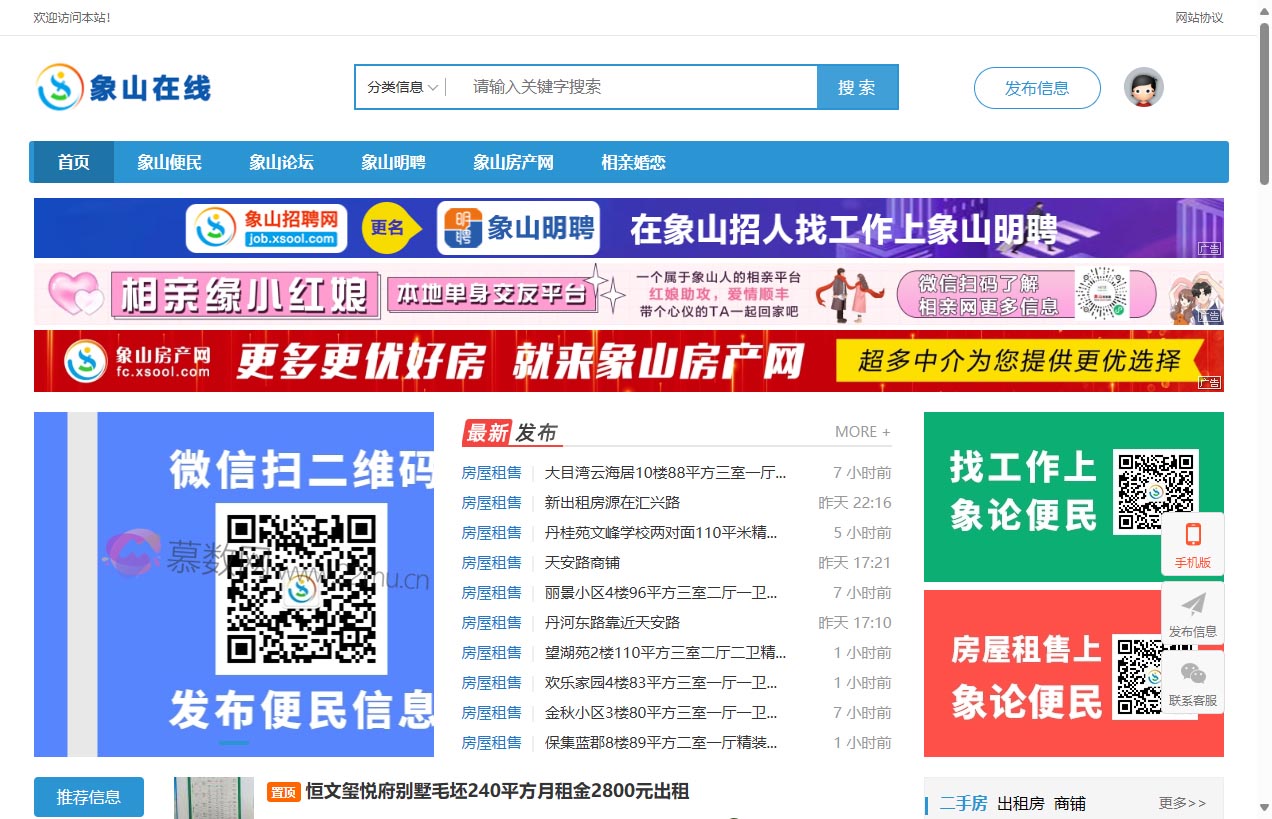Click the 置顶 badge on featured listing
1272x819 pixels.
click(x=283, y=792)
